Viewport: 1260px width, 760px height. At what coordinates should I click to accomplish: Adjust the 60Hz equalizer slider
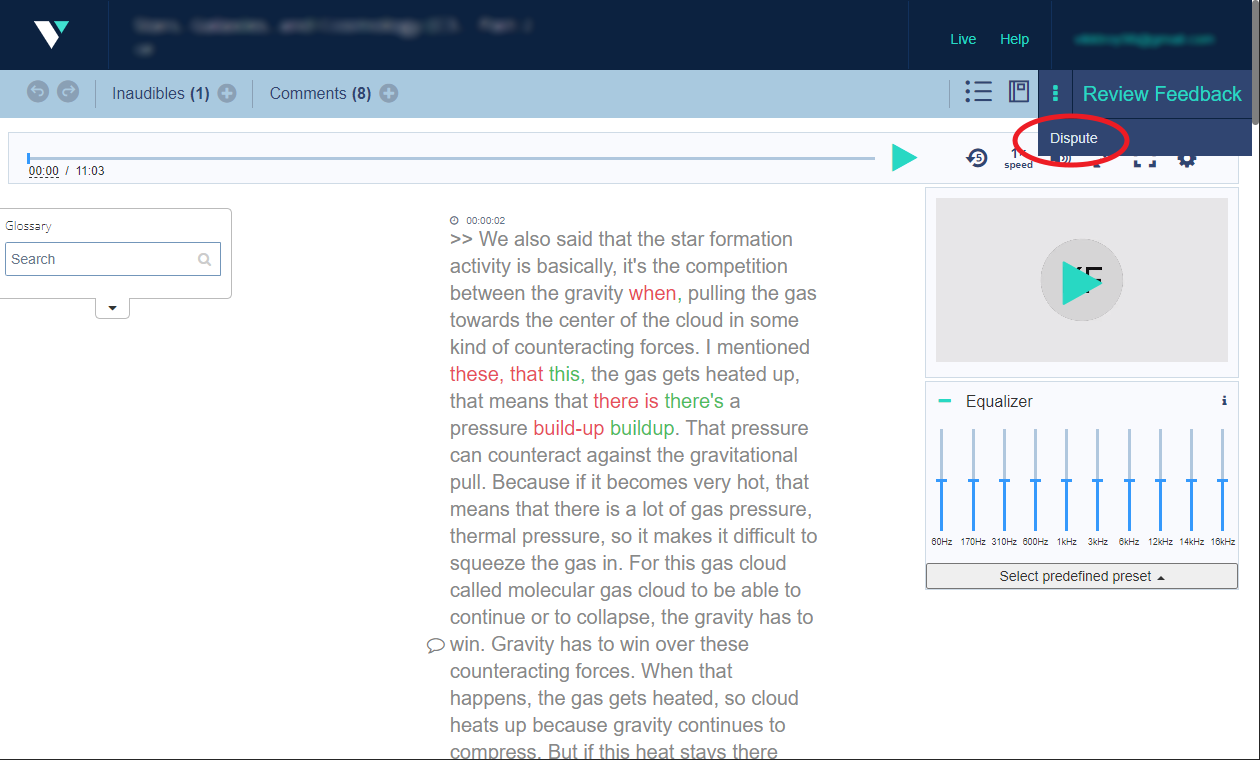pos(941,481)
